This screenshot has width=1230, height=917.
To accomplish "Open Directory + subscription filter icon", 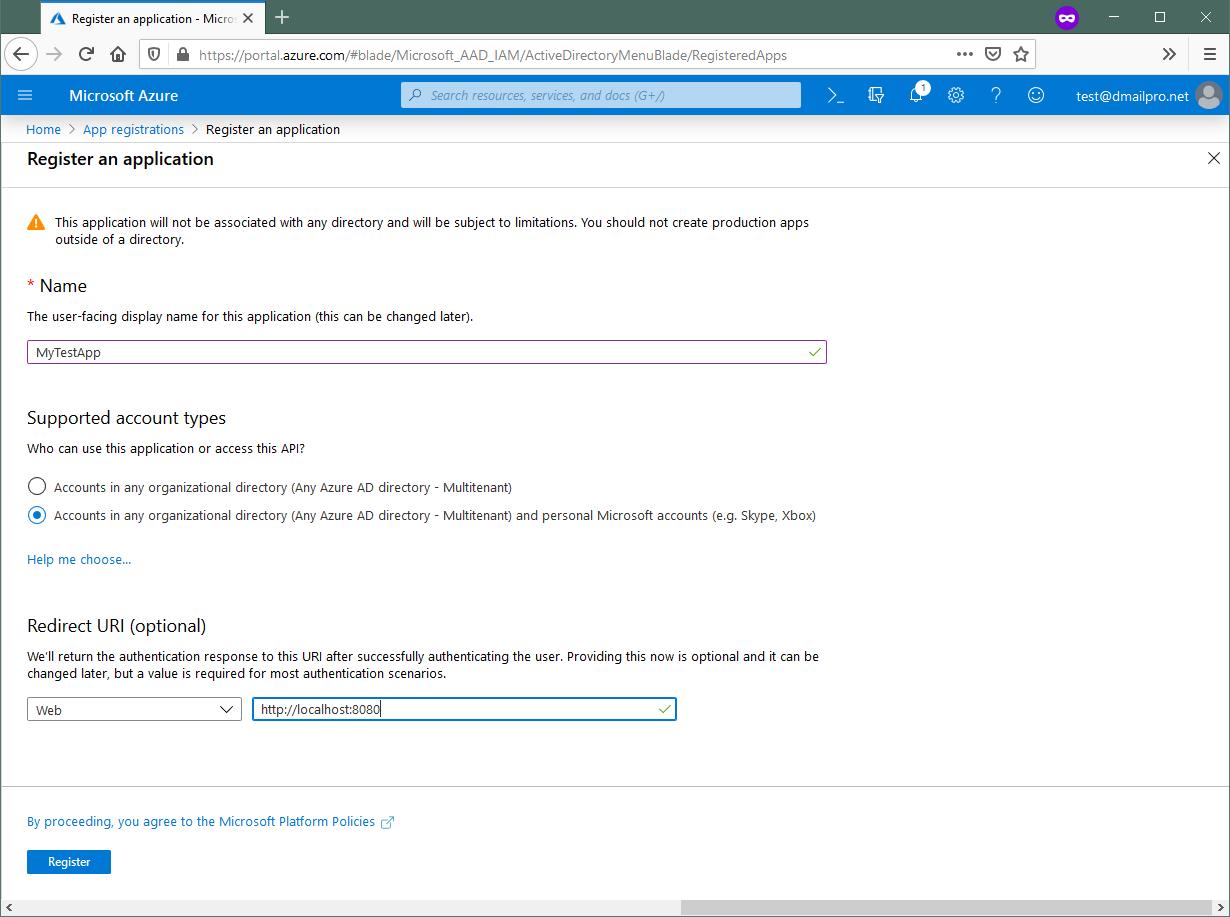I will coord(876,95).
